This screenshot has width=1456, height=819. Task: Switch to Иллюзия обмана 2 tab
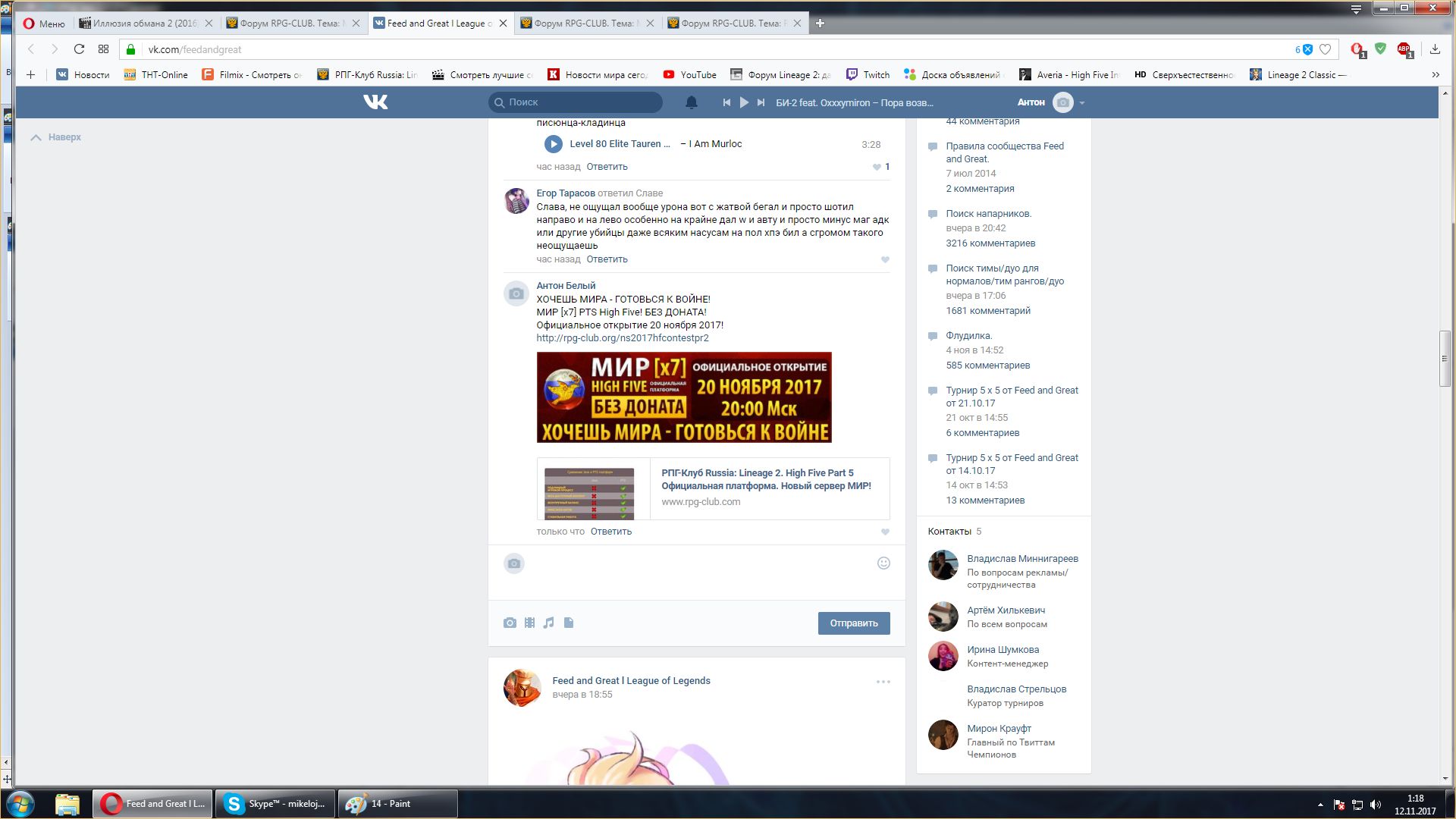coord(144,24)
